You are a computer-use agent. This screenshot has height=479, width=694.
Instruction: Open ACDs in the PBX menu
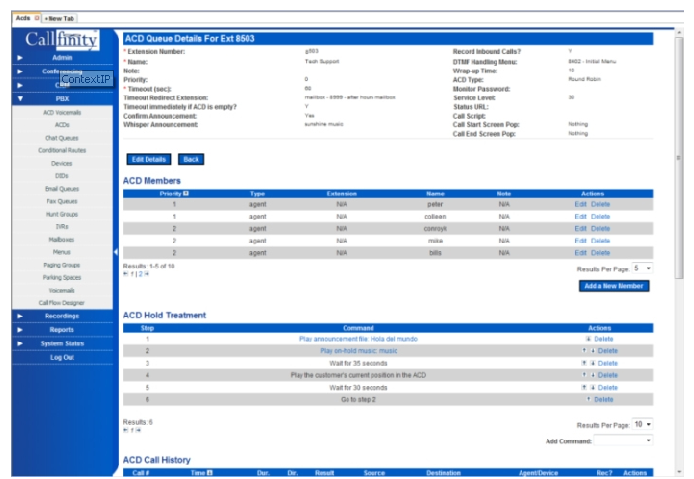[62, 125]
